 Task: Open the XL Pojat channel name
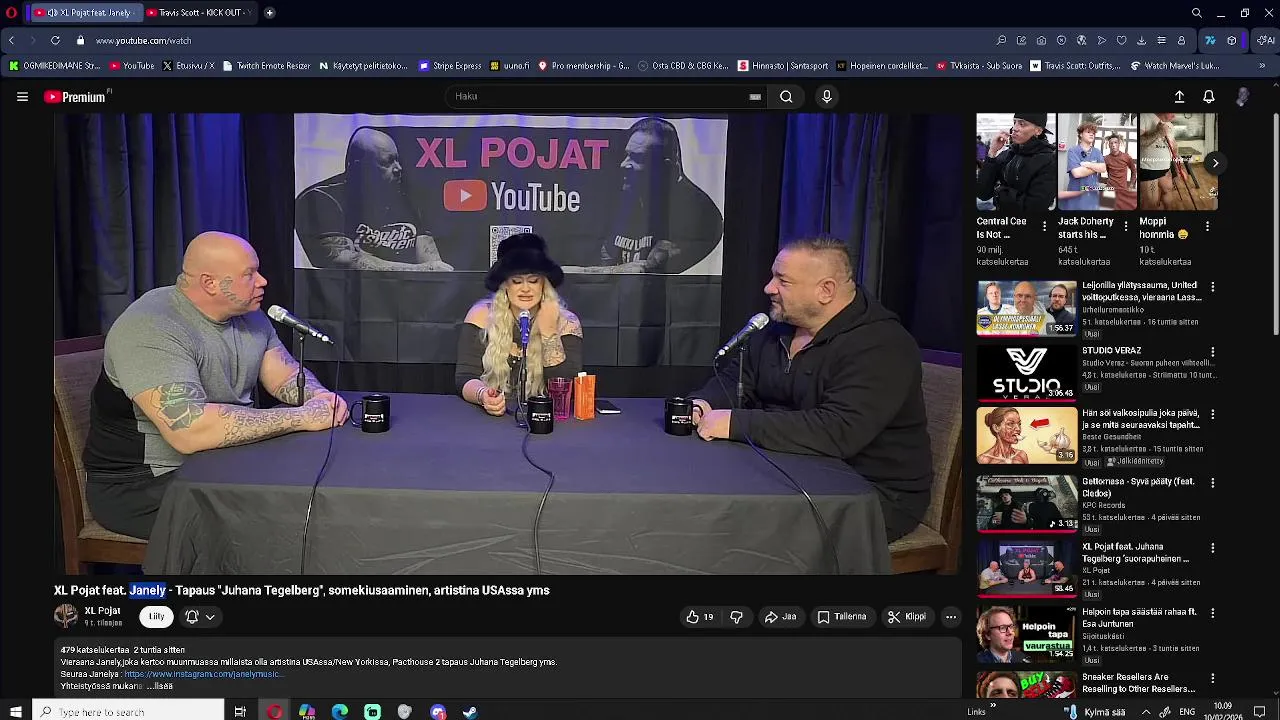102,611
